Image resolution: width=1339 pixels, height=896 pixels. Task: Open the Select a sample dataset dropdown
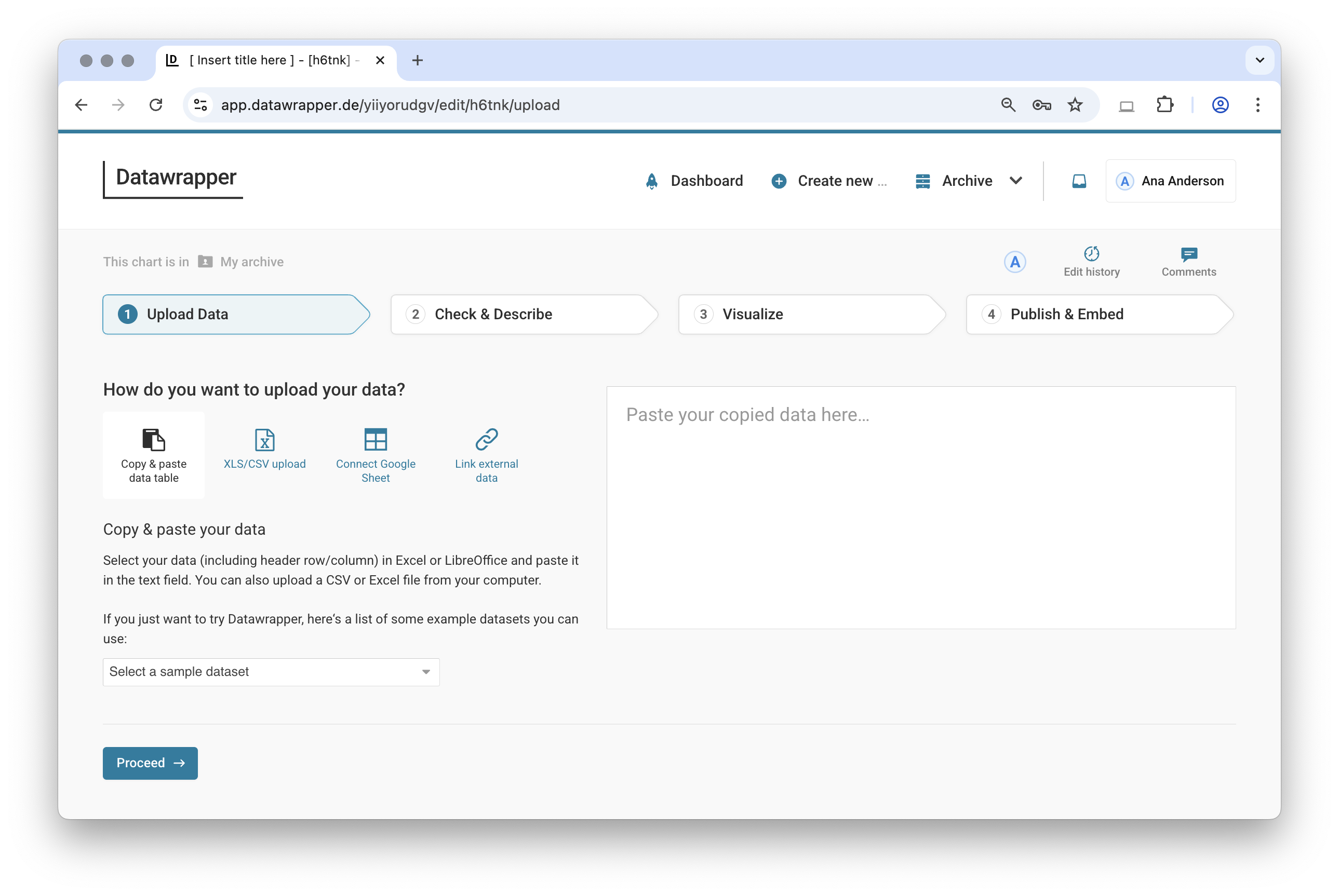click(x=271, y=672)
